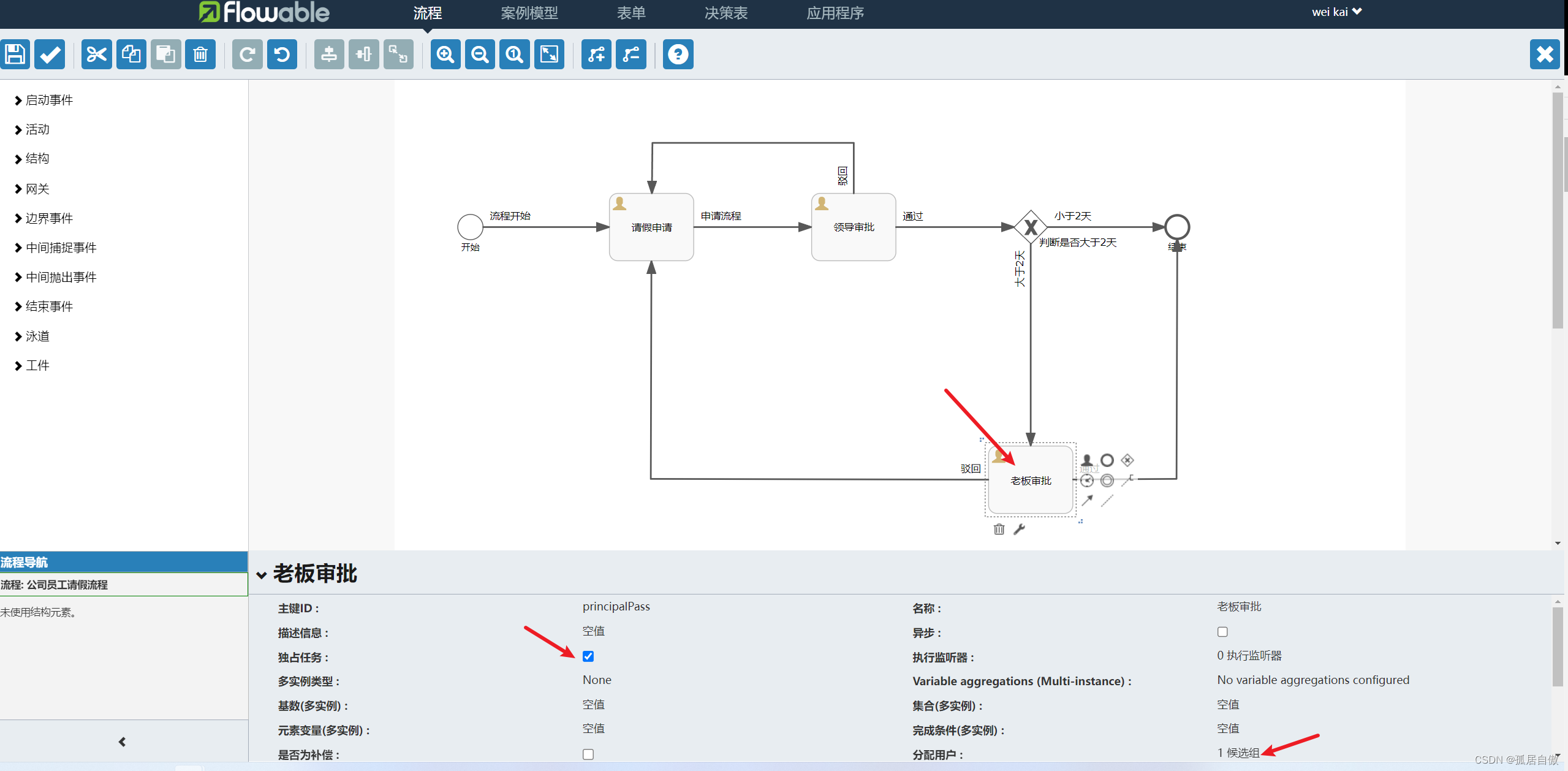
Task: Toggle the 异步 checkbox
Action: click(x=1222, y=632)
